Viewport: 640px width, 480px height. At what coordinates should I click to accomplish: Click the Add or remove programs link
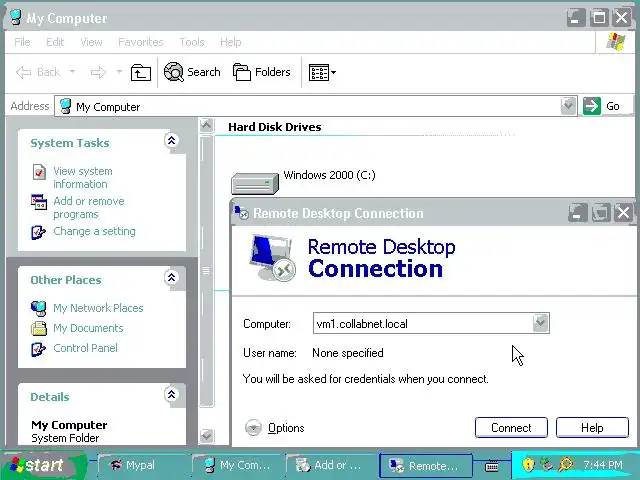tap(89, 207)
